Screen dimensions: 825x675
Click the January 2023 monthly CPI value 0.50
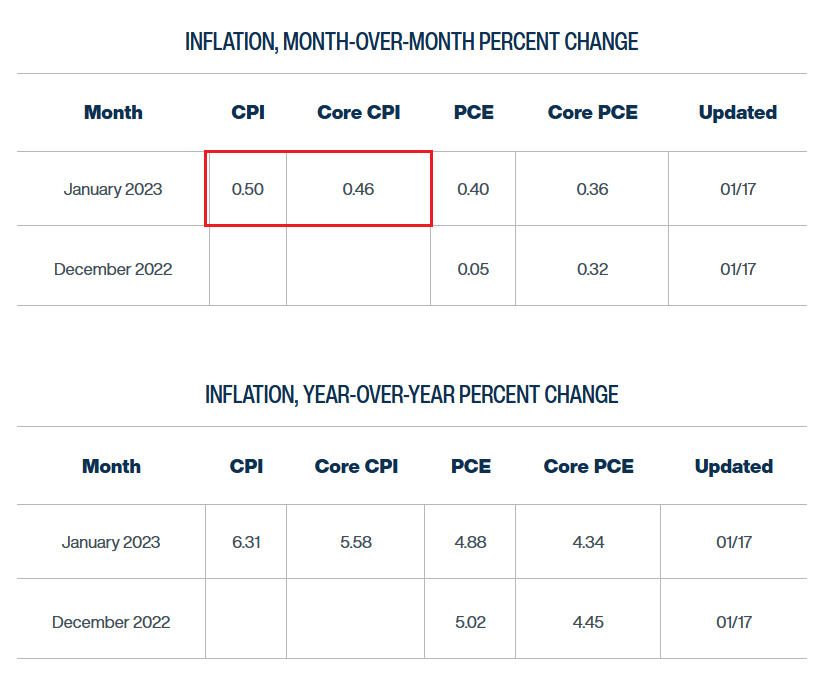click(x=247, y=189)
